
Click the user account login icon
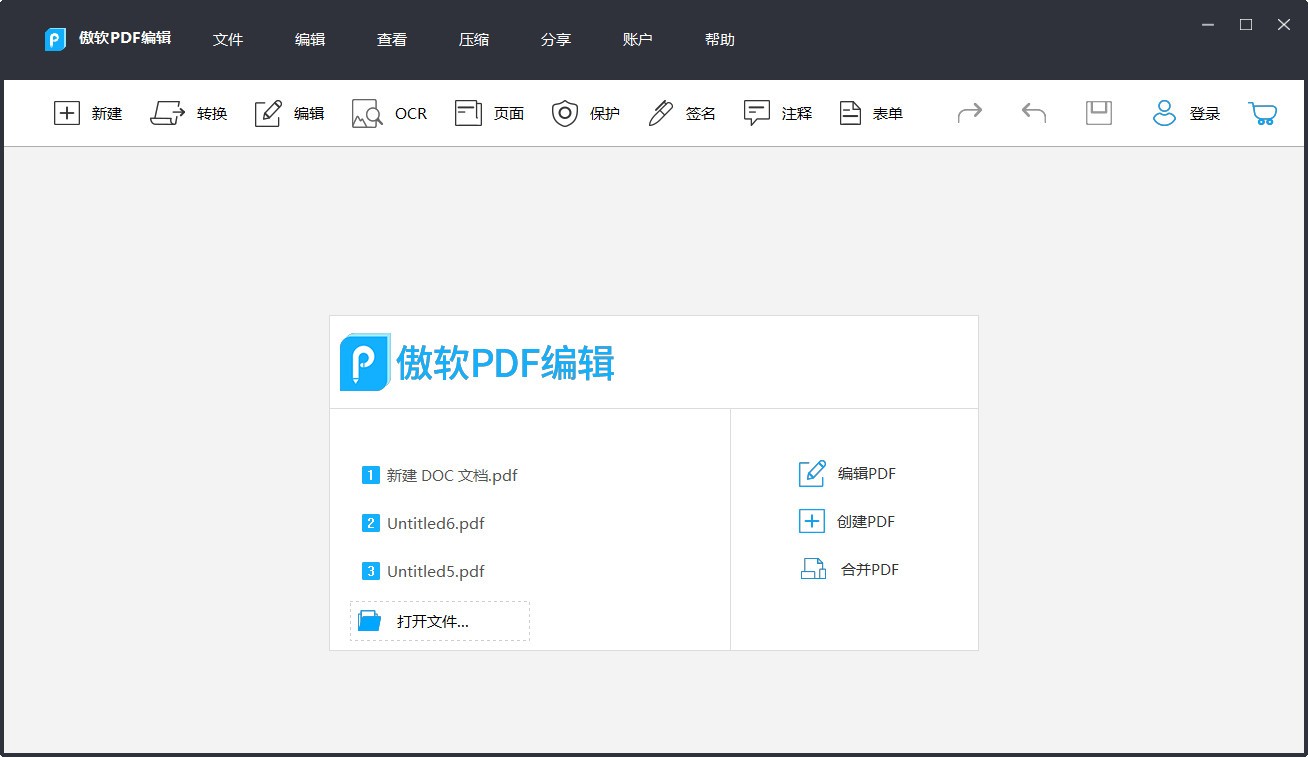1164,113
